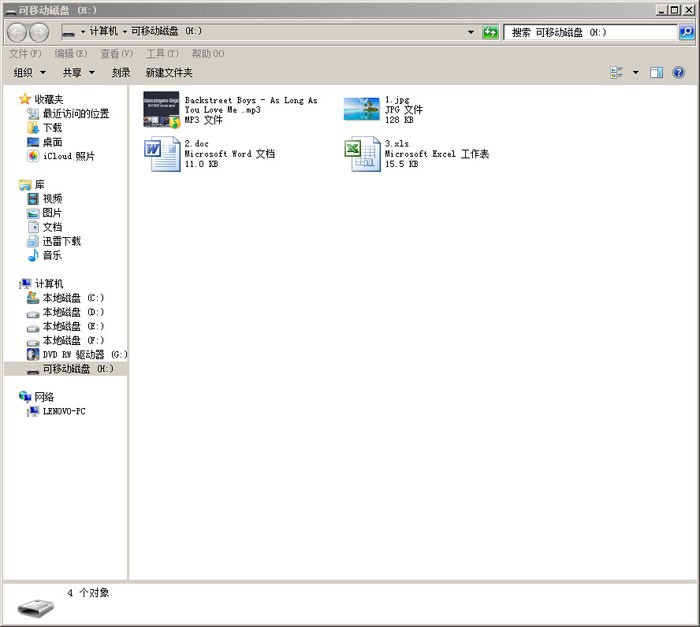Expand the 共享 dropdown menu
The height and width of the screenshot is (627, 700).
coord(79,73)
